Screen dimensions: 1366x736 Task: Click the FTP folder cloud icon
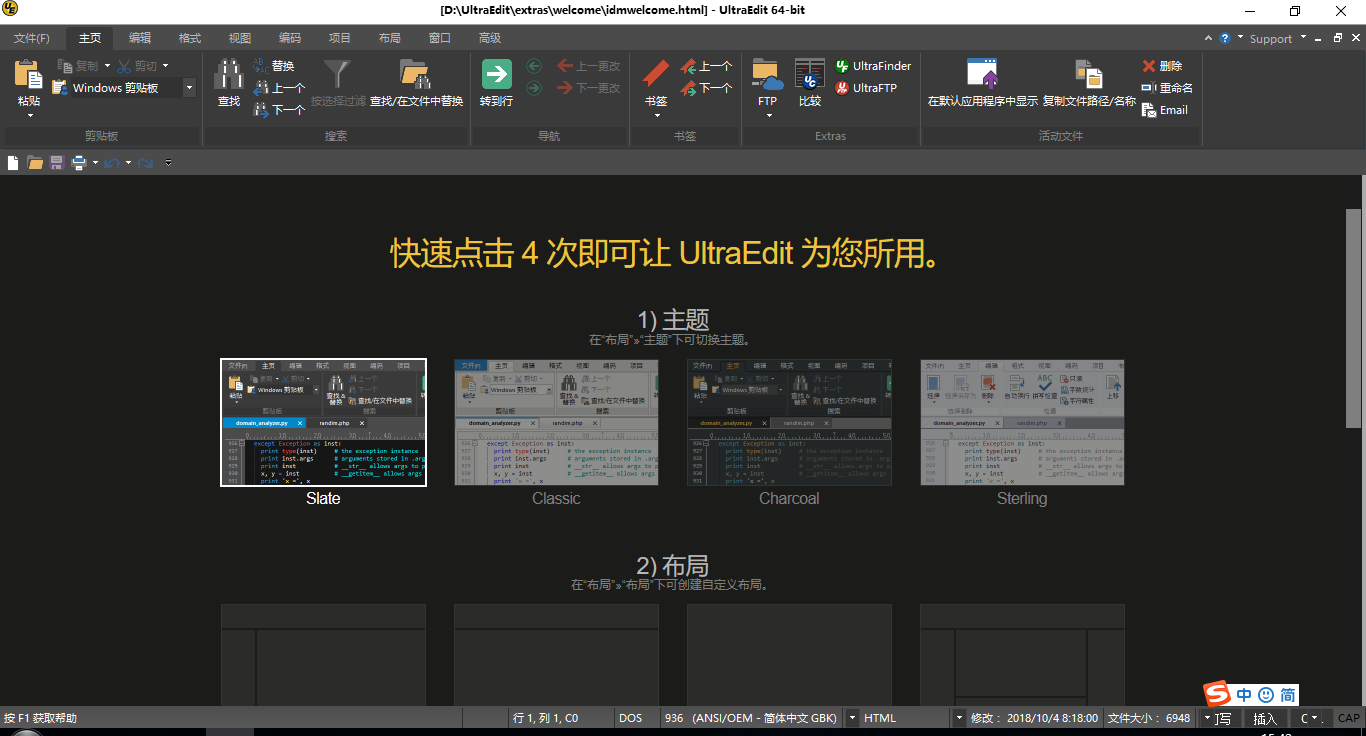(767, 75)
